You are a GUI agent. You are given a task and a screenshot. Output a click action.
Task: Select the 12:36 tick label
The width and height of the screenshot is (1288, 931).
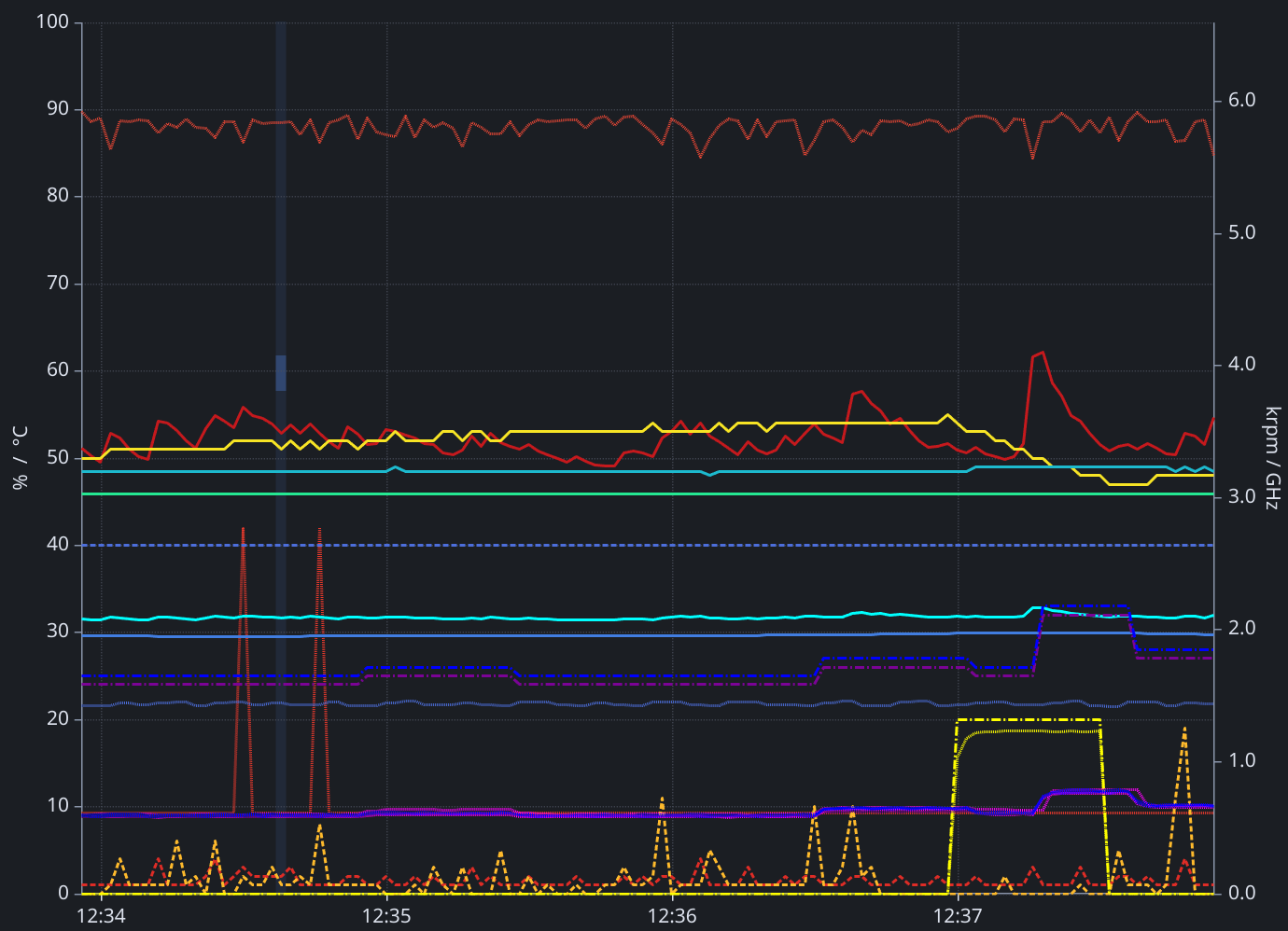coord(672,915)
